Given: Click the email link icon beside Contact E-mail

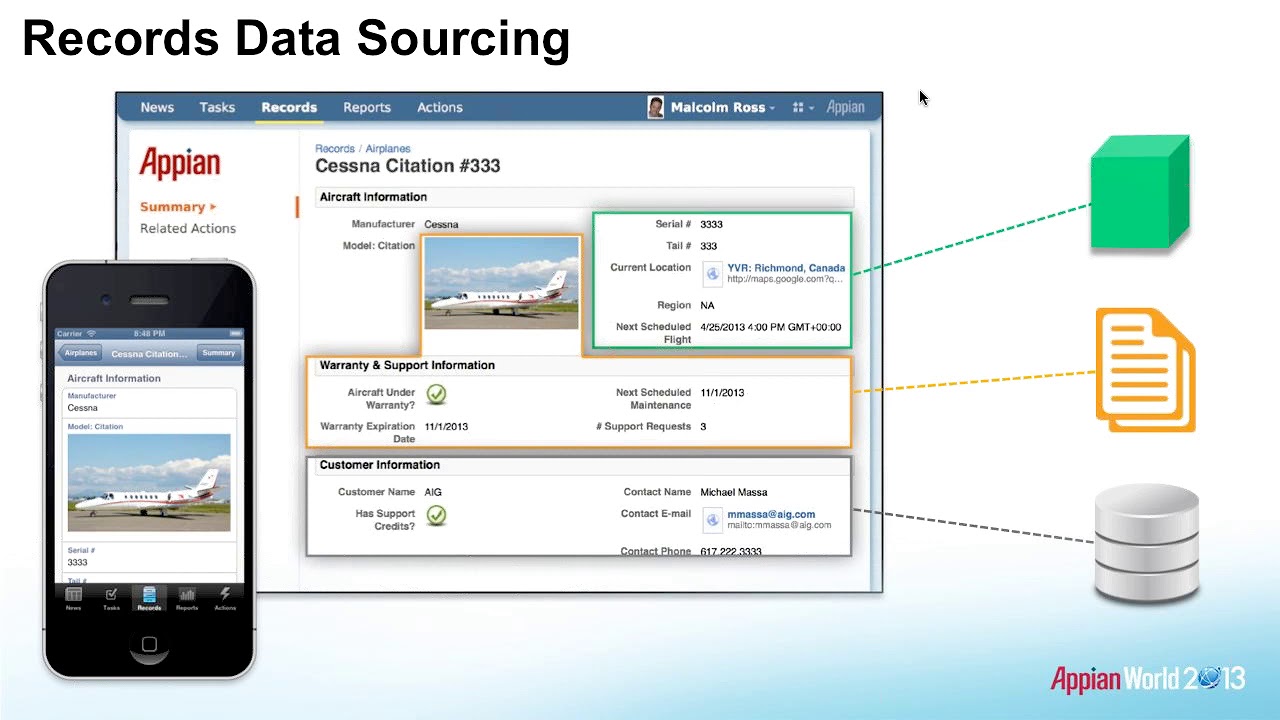Looking at the screenshot, I should [712, 519].
